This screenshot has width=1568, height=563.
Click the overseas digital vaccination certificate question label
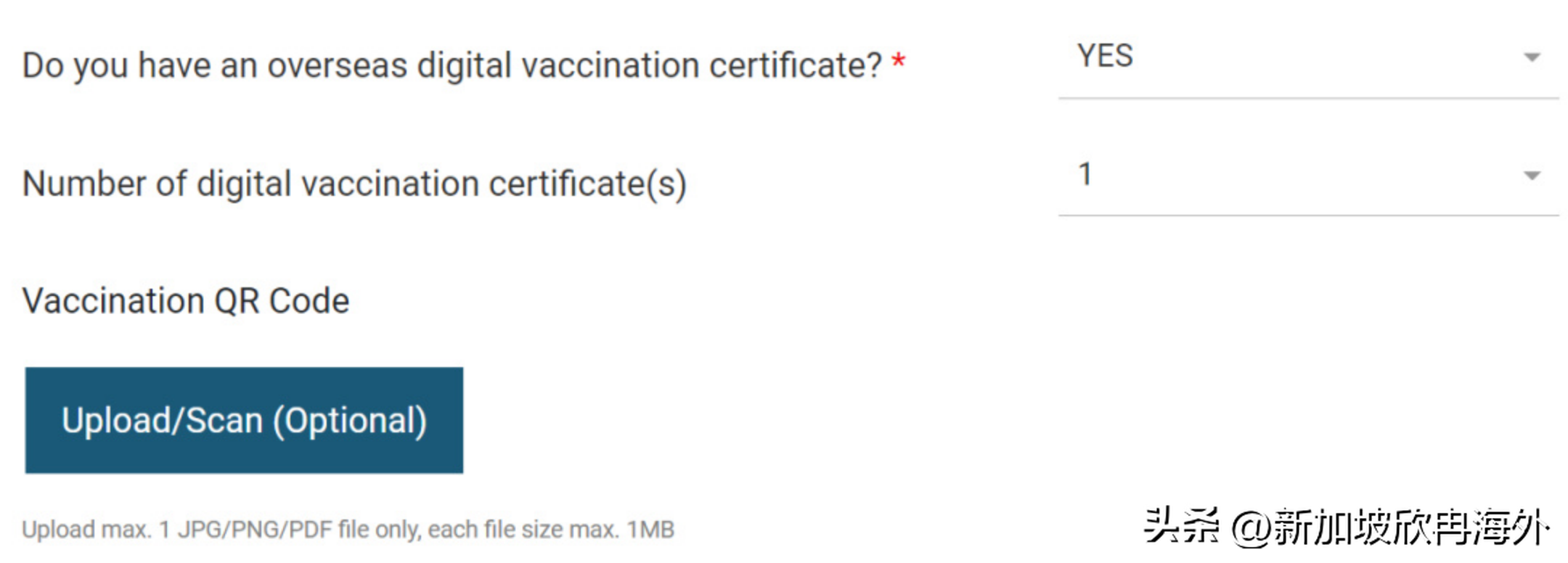tap(452, 66)
